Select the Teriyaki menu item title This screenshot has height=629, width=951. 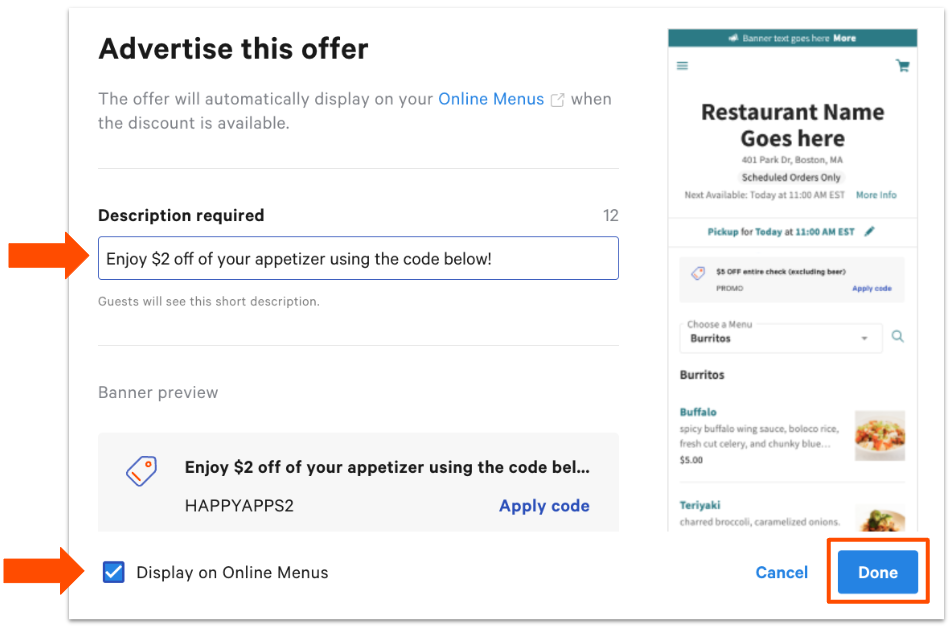coord(700,505)
